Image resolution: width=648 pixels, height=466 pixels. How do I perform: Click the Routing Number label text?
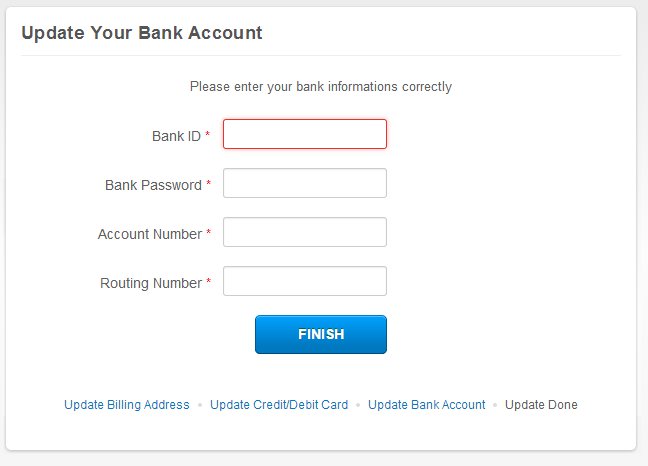[x=151, y=283]
